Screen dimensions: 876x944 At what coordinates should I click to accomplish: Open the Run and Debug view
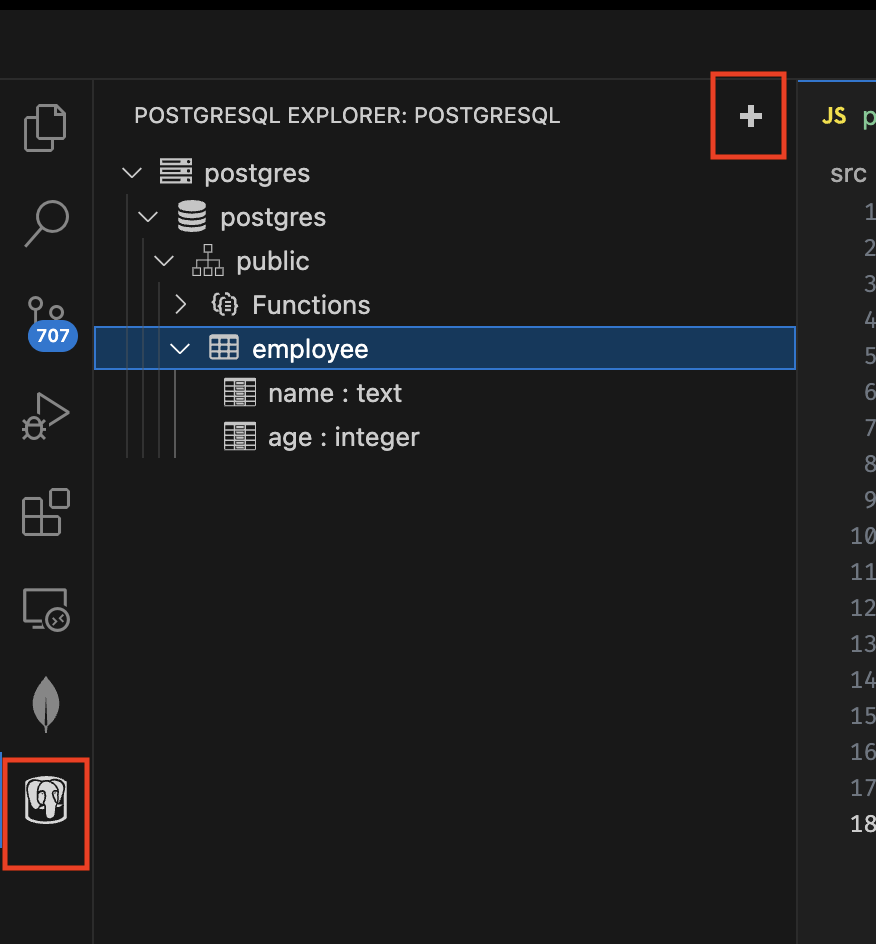46,416
